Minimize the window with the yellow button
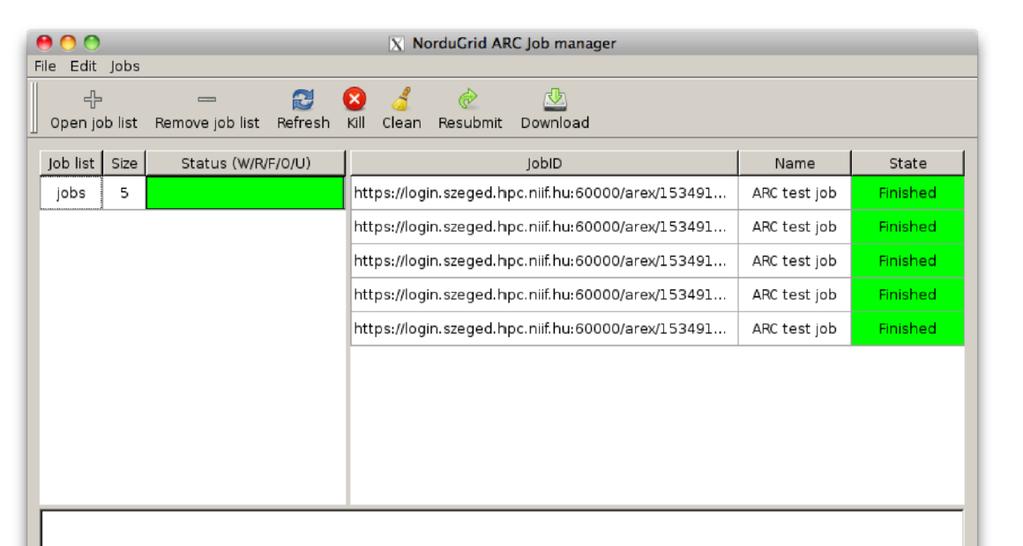Screen dimensions: 1023x546 (68, 43)
